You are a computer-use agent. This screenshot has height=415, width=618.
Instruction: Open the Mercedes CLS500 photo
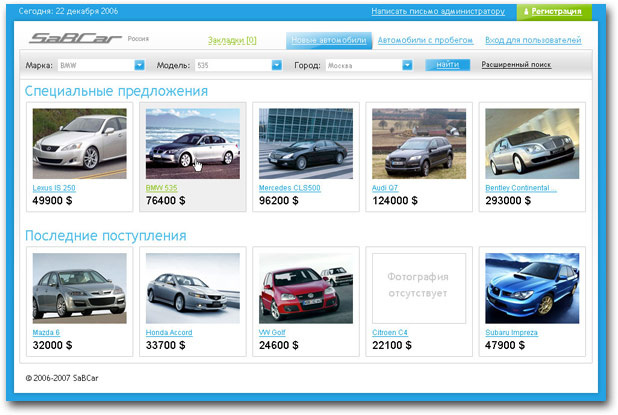306,144
